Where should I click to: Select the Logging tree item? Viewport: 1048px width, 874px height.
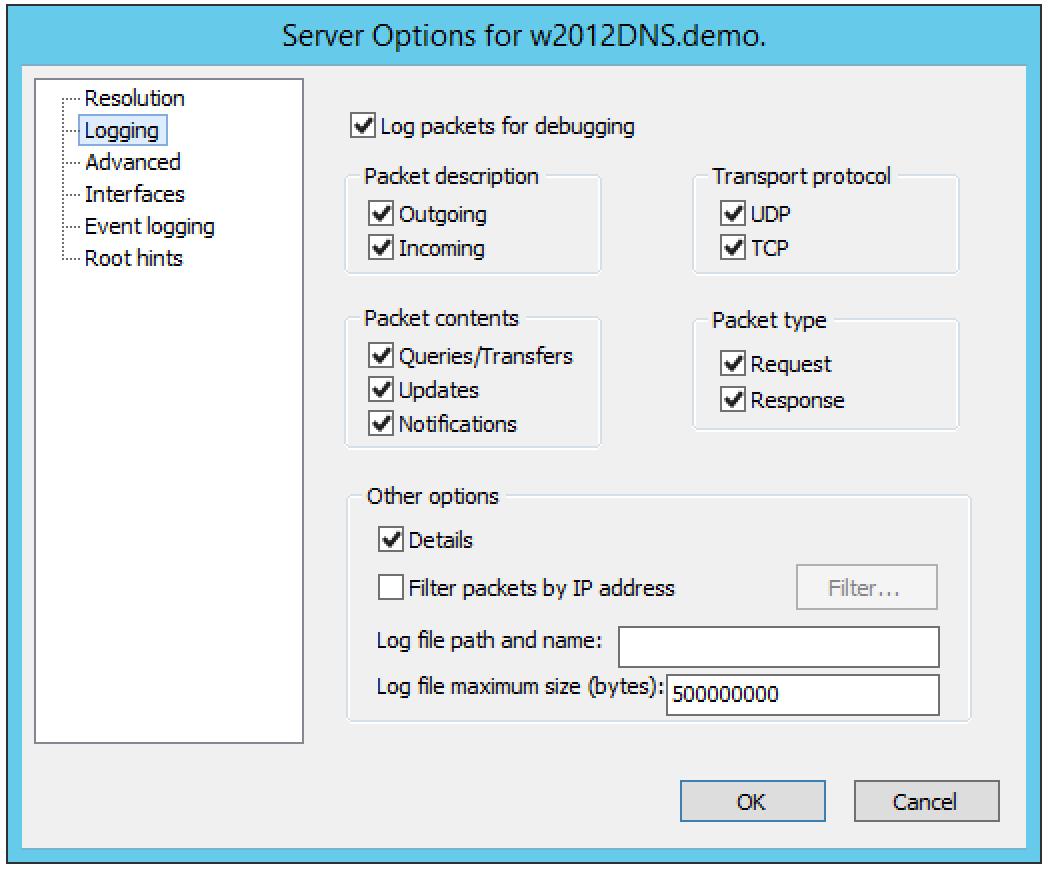(x=121, y=131)
